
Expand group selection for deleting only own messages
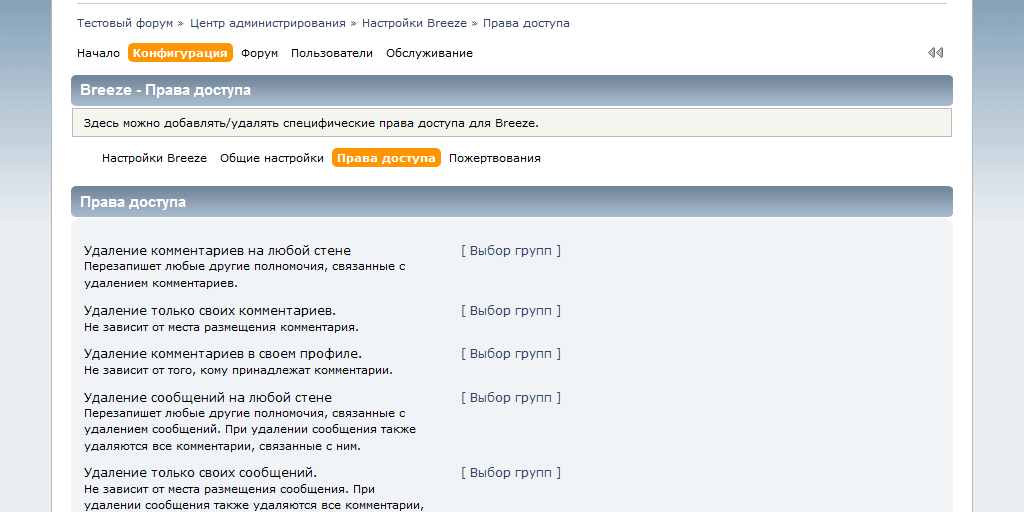coord(511,473)
